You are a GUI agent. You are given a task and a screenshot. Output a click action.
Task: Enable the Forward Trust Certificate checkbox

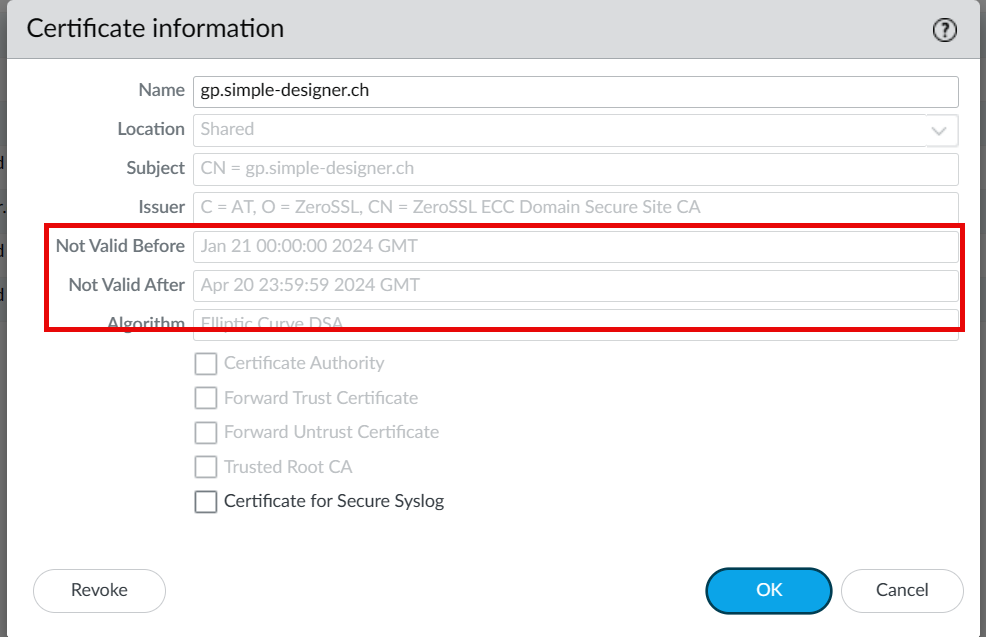coord(205,398)
